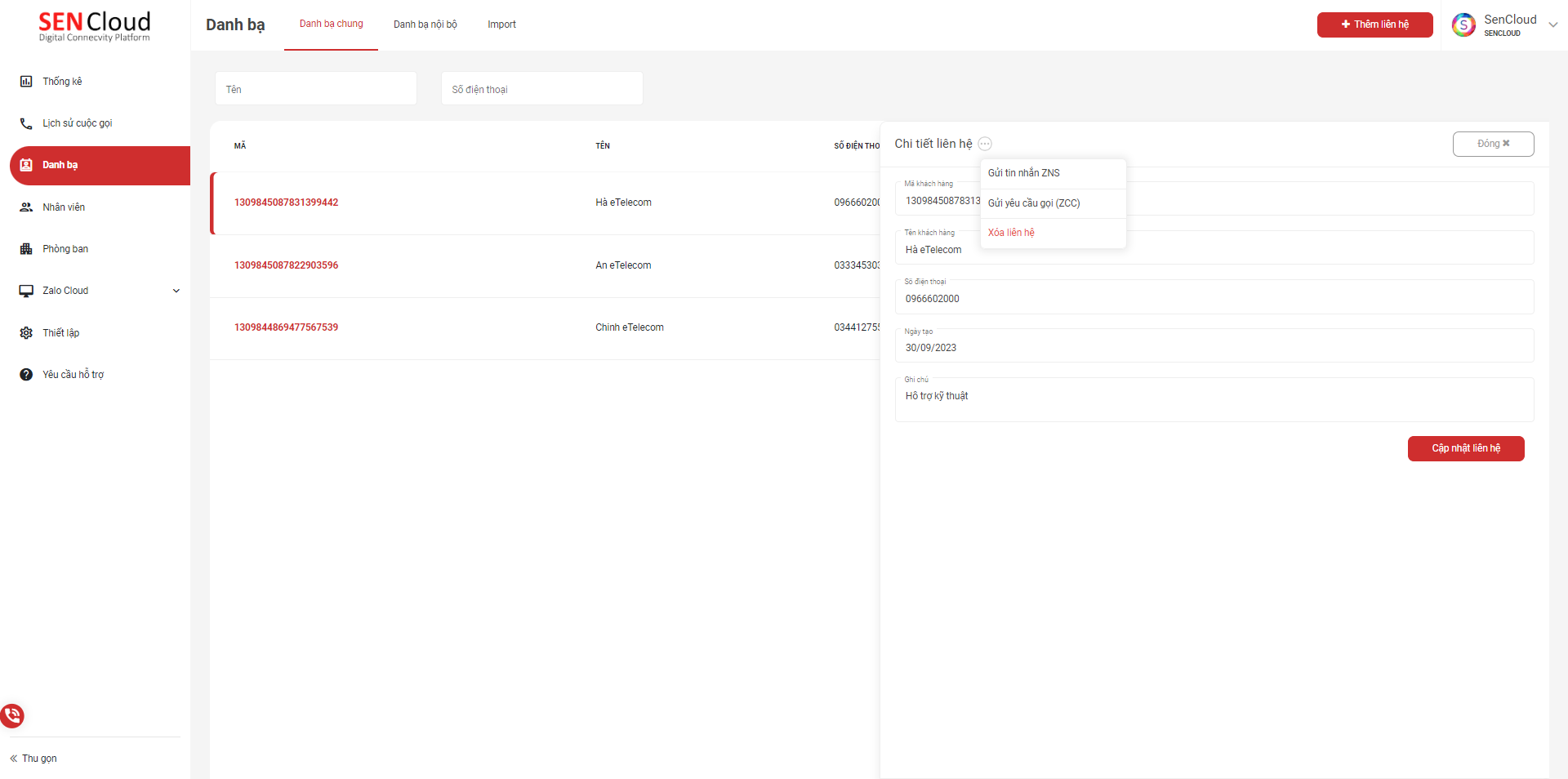Collapse sidebar with Thu gọn

pos(33,759)
